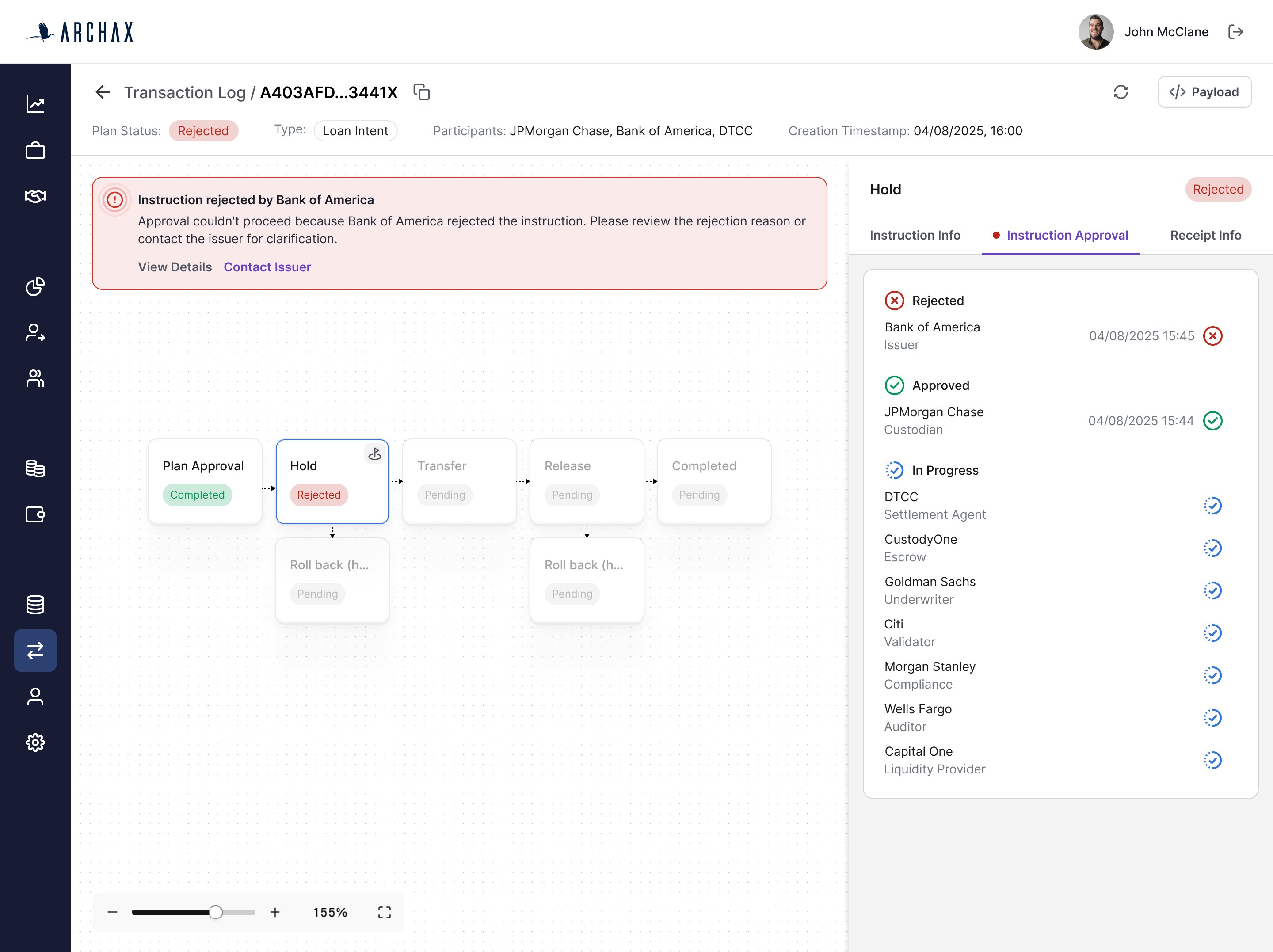Click the Contact Issuer link
Image resolution: width=1273 pixels, height=952 pixels.
coord(267,267)
